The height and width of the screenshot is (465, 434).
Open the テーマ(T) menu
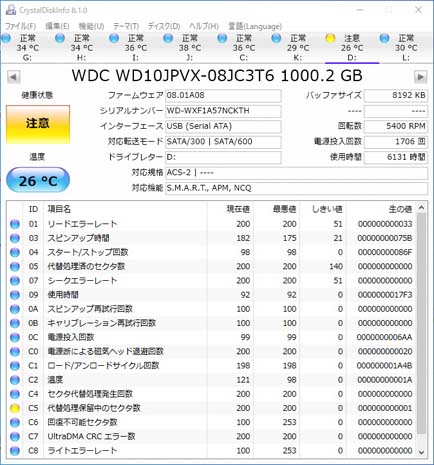coord(126,26)
